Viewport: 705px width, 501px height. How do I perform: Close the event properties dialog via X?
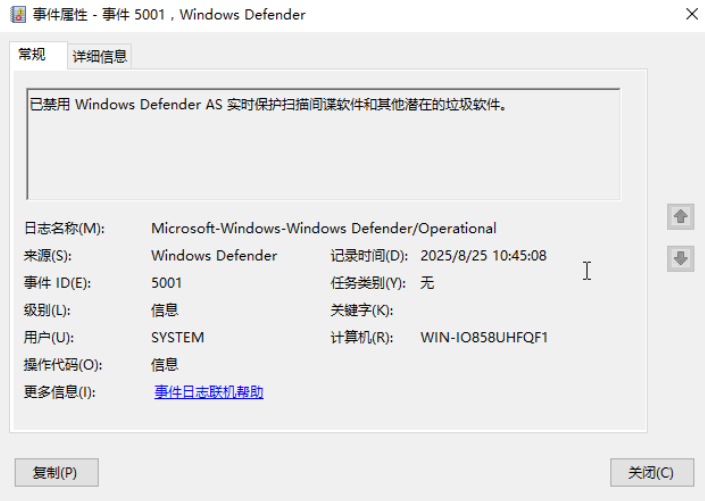(692, 14)
